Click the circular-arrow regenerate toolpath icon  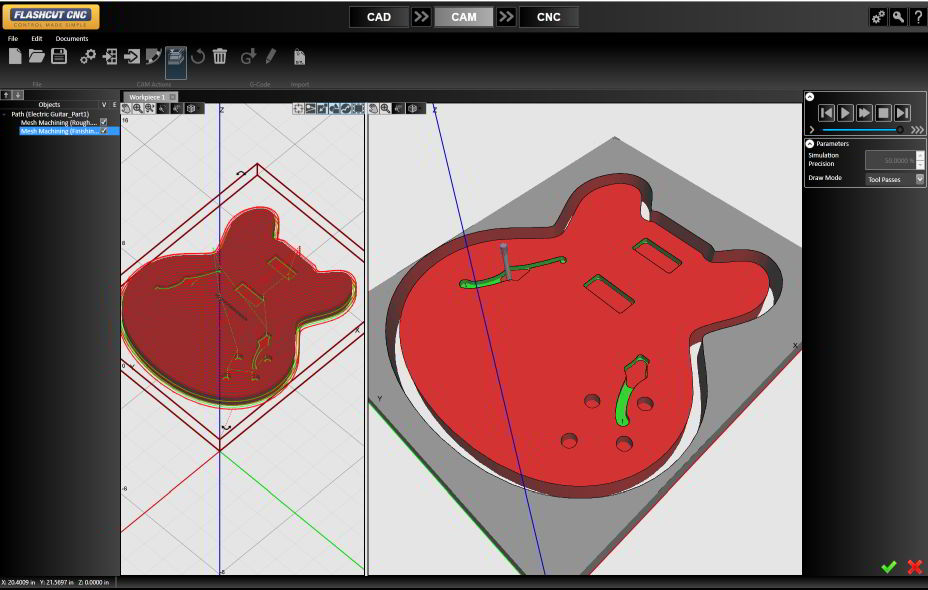click(198, 57)
